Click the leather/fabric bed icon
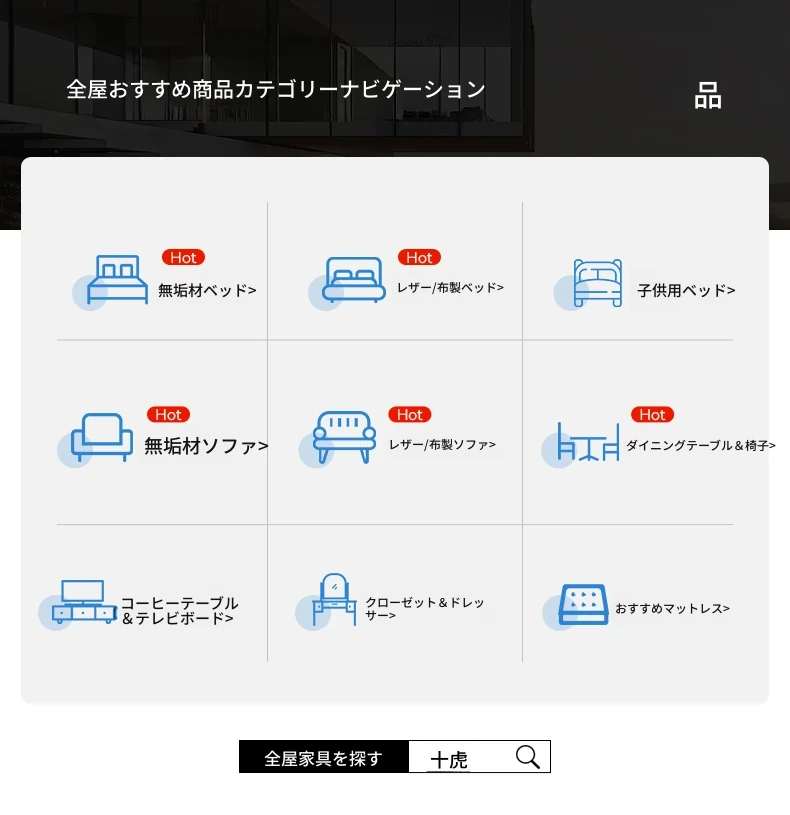 (354, 280)
